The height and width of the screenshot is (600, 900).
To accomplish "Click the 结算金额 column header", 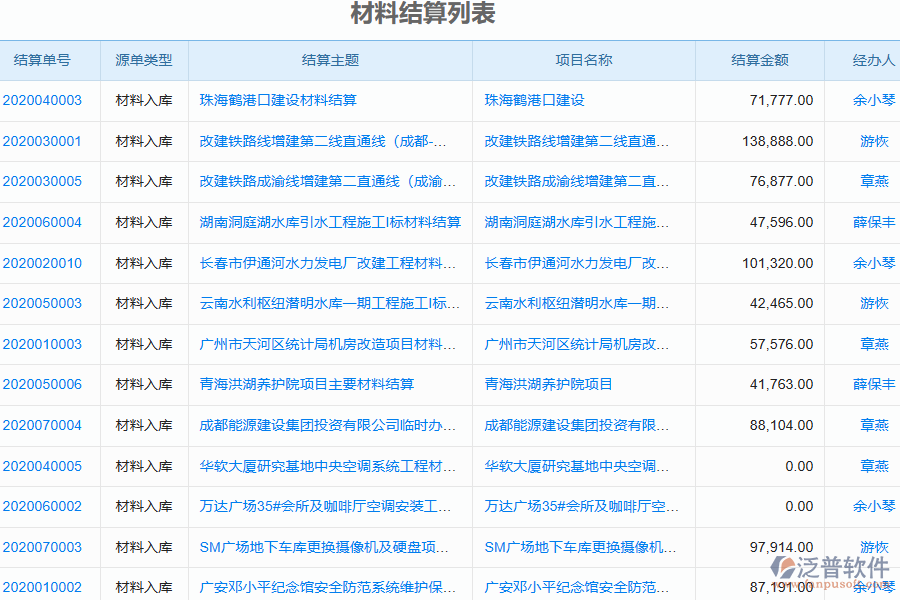I will tap(760, 60).
